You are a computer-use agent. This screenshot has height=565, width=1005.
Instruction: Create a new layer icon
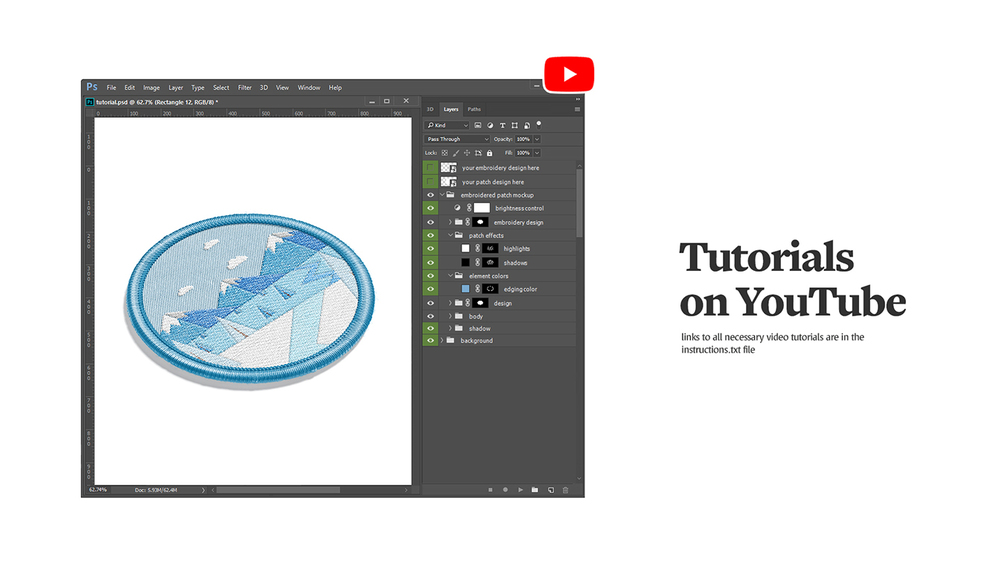click(x=551, y=490)
